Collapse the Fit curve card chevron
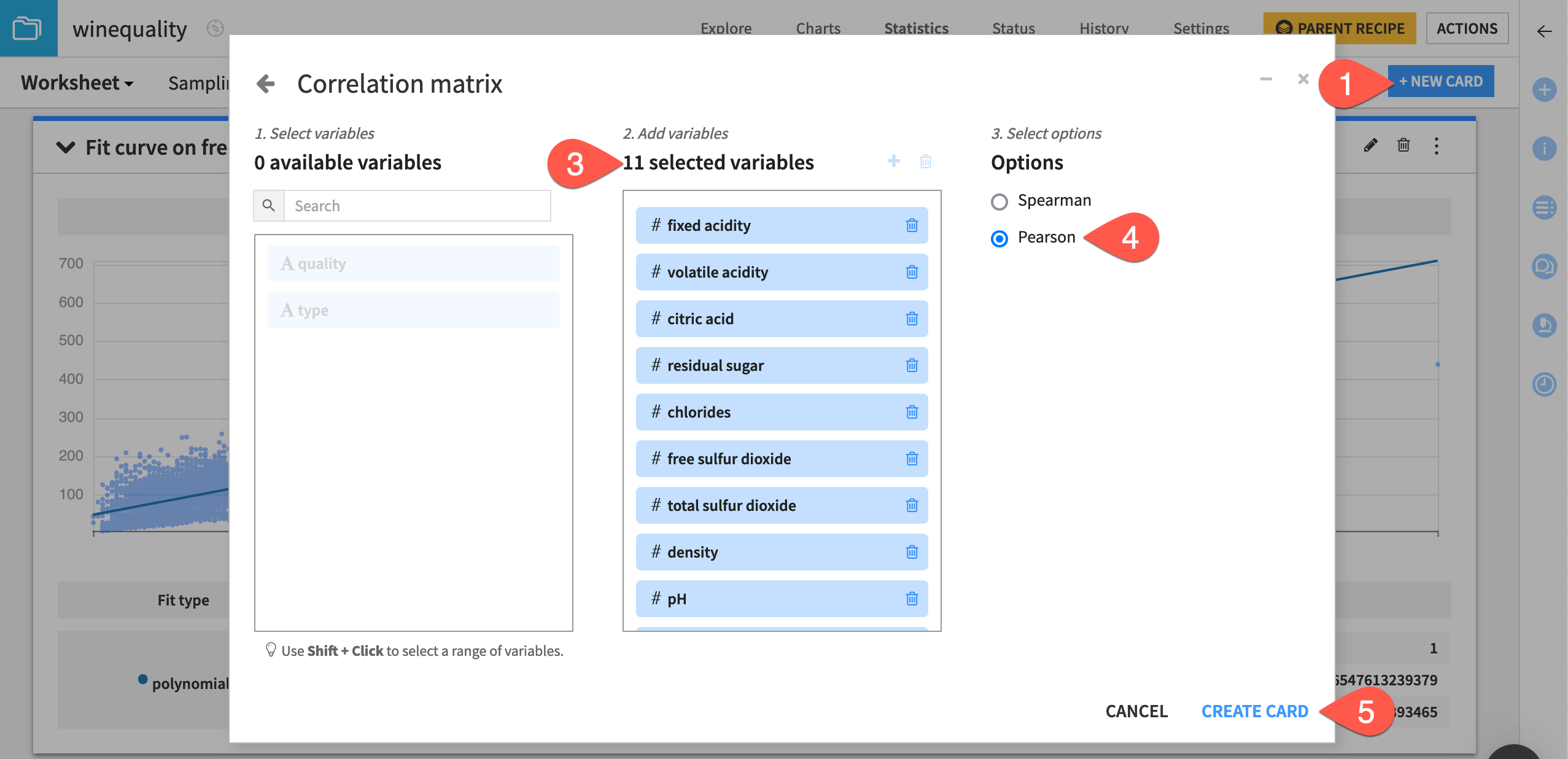The width and height of the screenshot is (1568, 759). click(66, 147)
